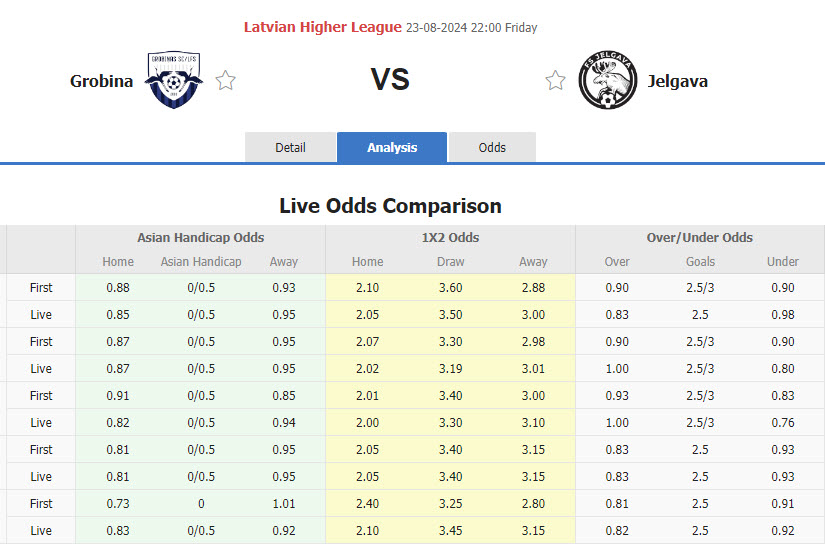Click the 3.60 draw odds value

click(450, 287)
